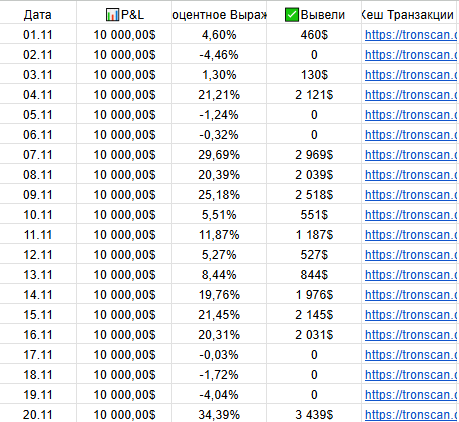Select the 4,60% cell
The width and height of the screenshot is (459, 422).
[x=219, y=34]
